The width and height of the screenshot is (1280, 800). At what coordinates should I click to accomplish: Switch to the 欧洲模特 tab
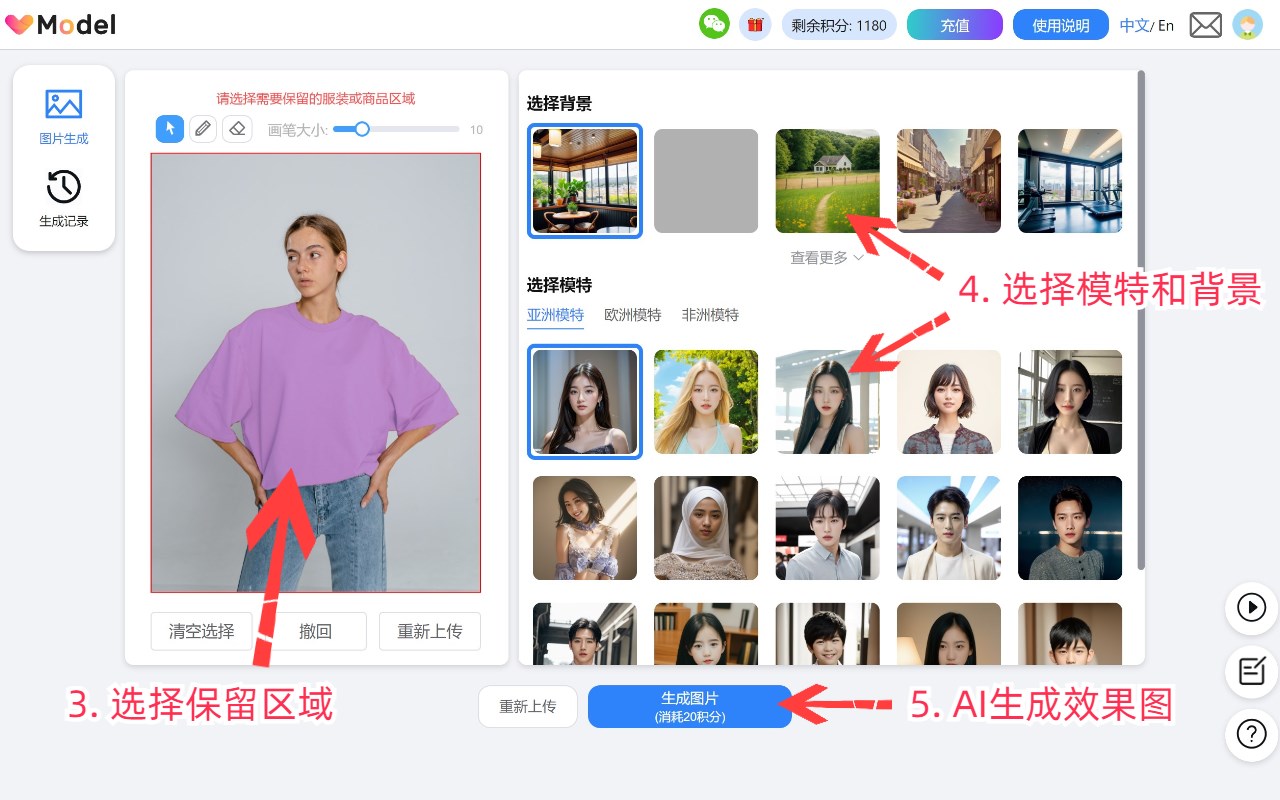pyautogui.click(x=632, y=315)
